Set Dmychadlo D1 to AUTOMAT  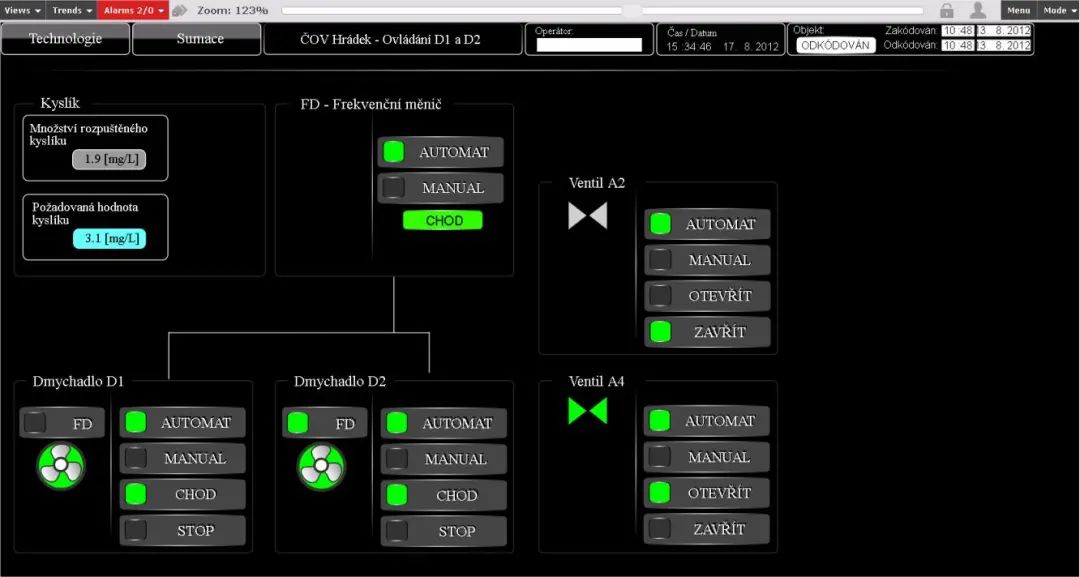(x=183, y=423)
